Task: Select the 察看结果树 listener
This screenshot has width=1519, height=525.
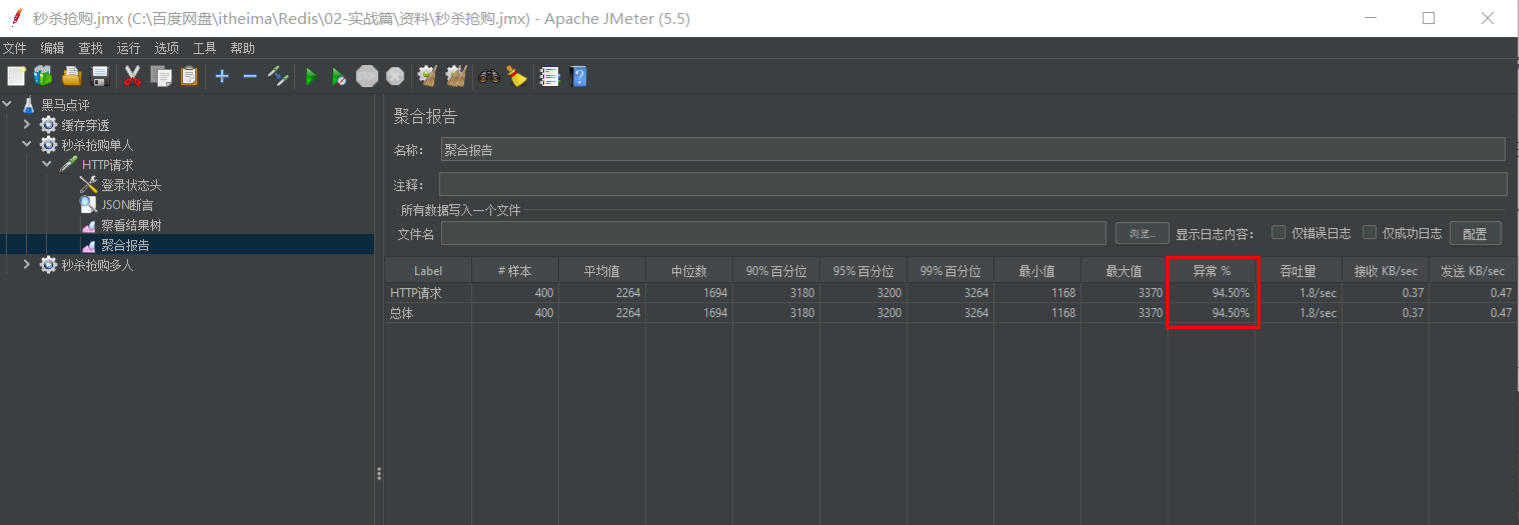Action: tap(131, 225)
